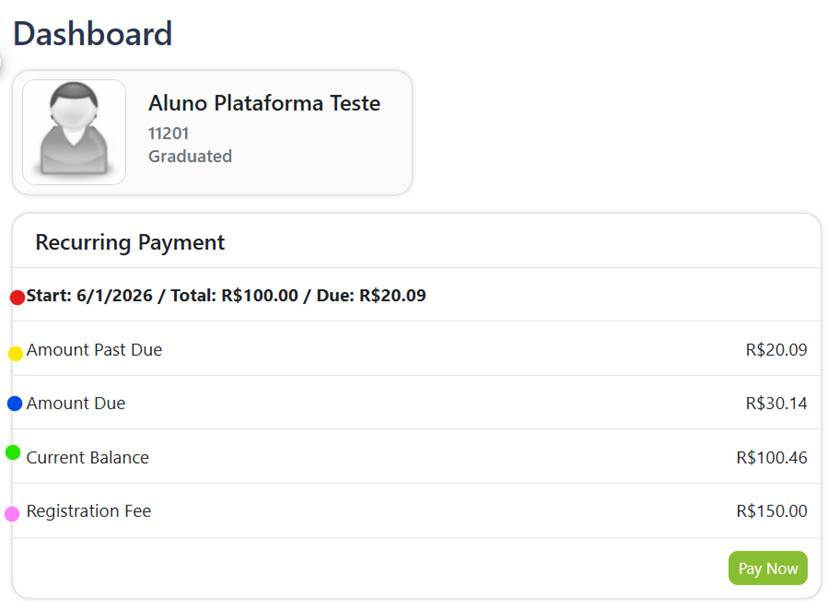Image resolution: width=840 pixels, height=609 pixels.
Task: Click the blue dot beside Amount Due
Action: pyautogui.click(x=14, y=403)
